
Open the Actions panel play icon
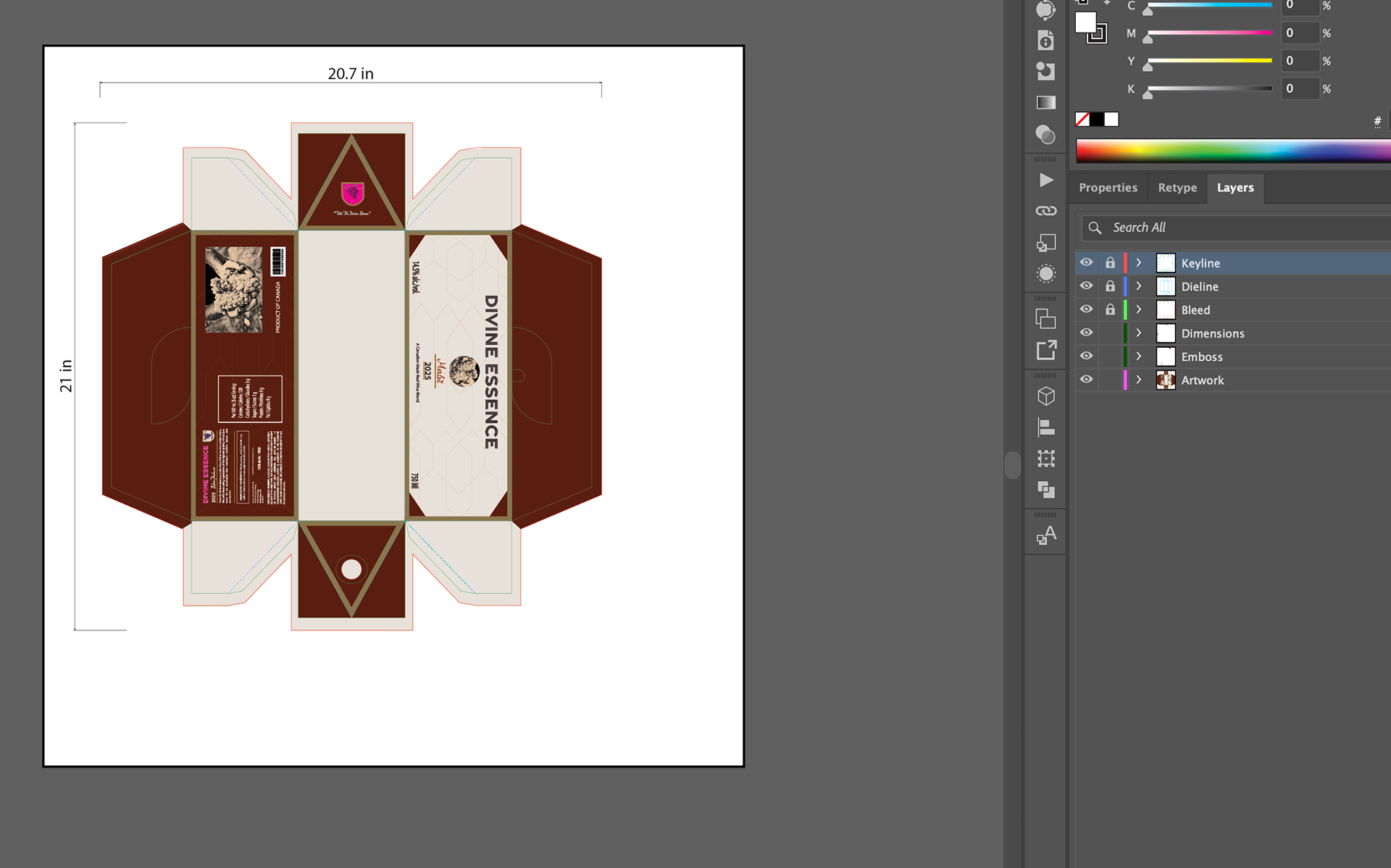(1046, 180)
